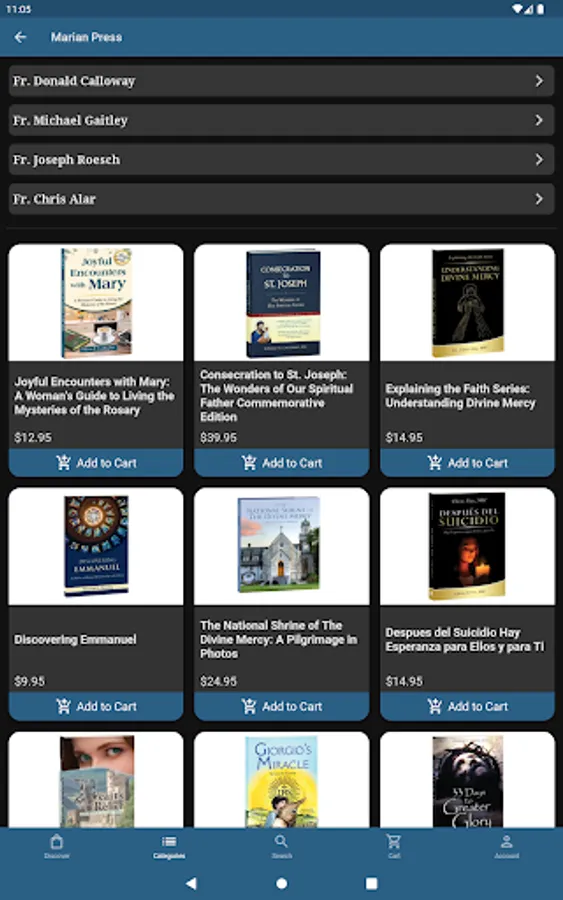Expand the Fr. Chris Alar category
The width and height of the screenshot is (563, 900).
click(281, 199)
